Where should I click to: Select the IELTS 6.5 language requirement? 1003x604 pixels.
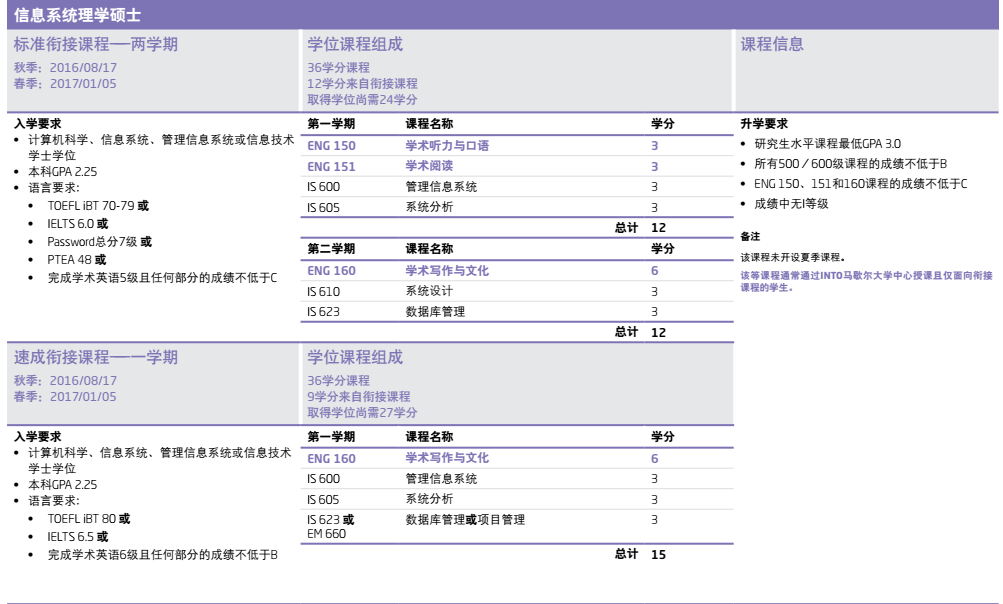(78, 537)
